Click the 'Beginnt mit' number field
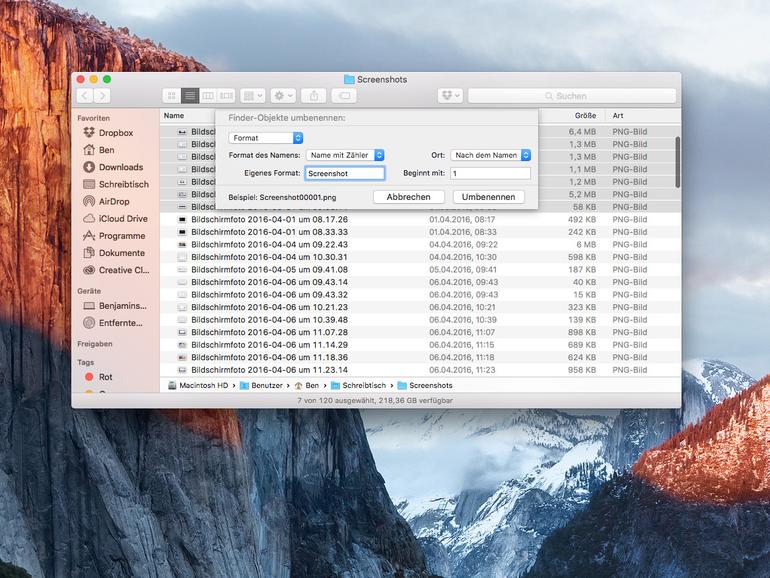The image size is (770, 578). [490, 174]
